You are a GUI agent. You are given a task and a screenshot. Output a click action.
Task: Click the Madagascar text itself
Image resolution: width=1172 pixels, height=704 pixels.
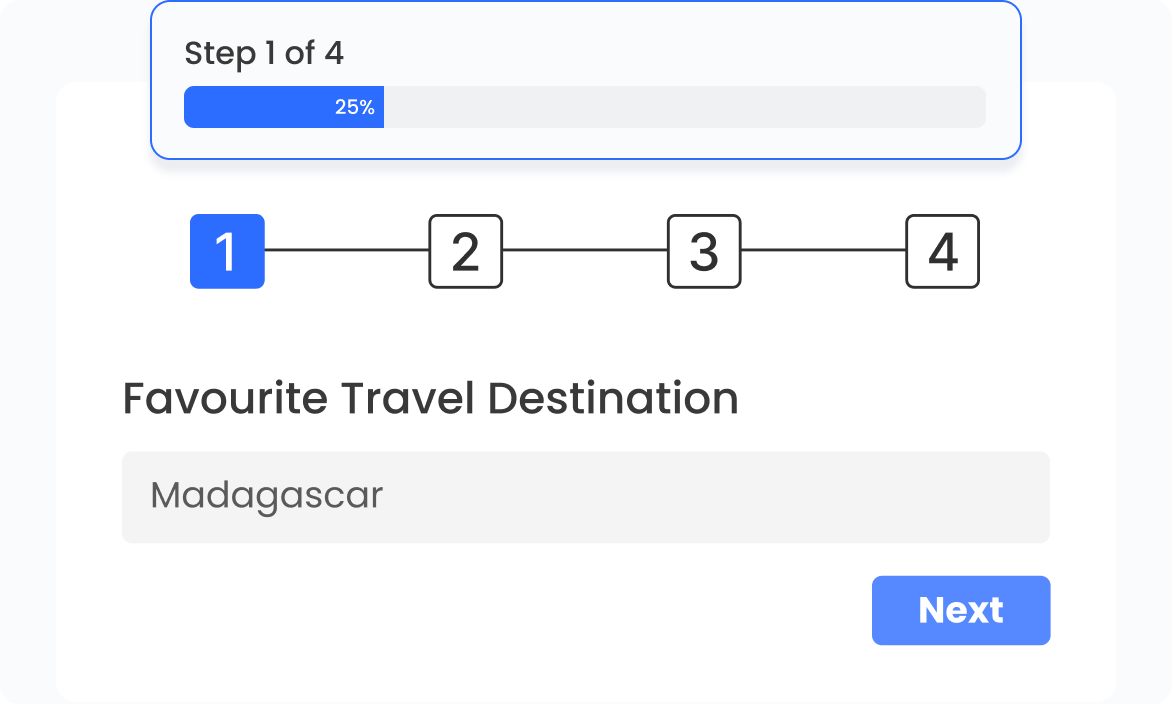(x=265, y=495)
